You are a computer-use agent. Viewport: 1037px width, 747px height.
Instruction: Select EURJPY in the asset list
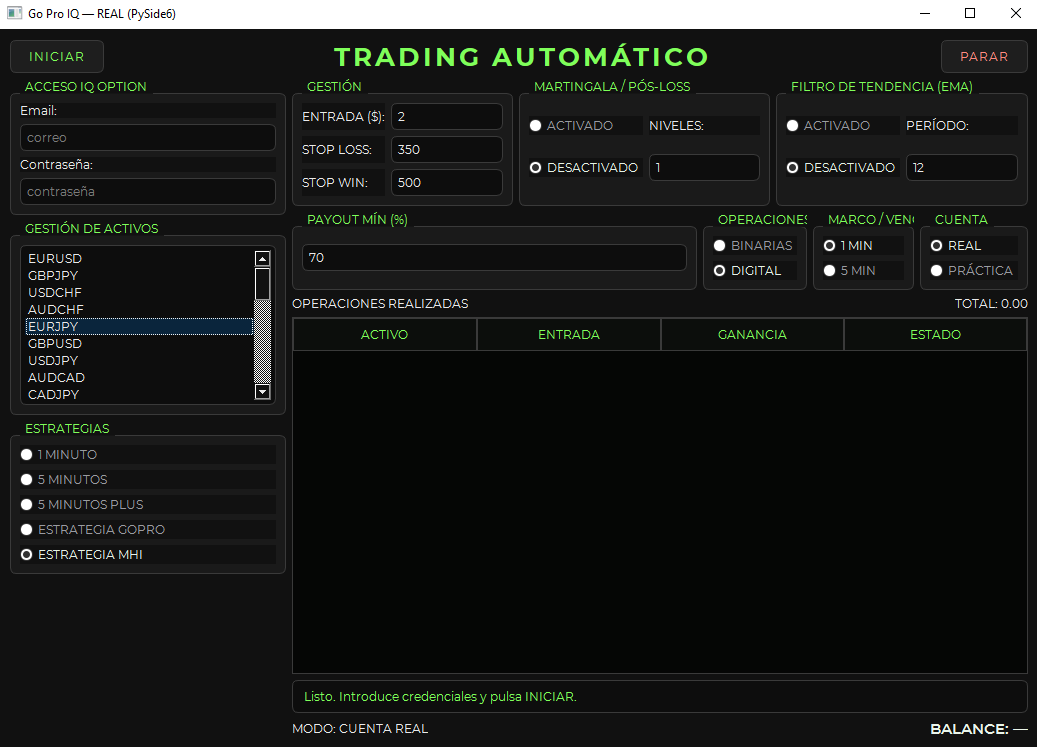coord(139,327)
